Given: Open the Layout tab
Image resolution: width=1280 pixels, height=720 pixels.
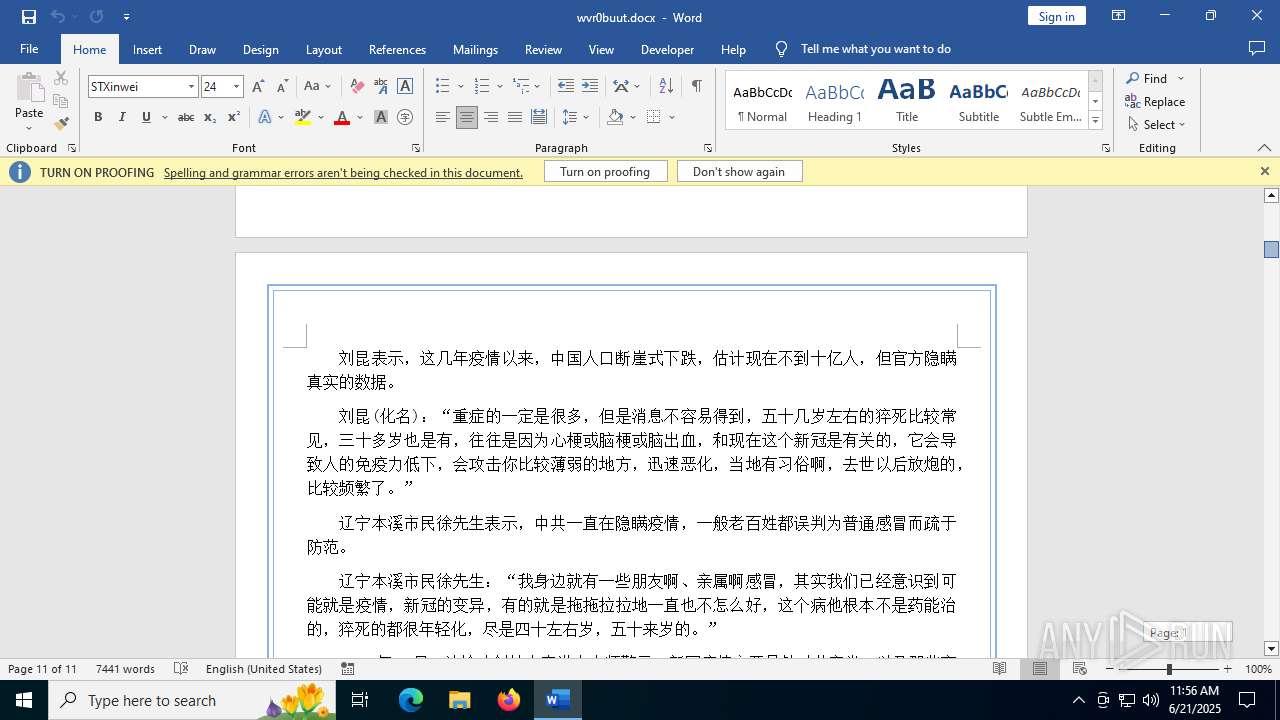Looking at the screenshot, I should [323, 49].
